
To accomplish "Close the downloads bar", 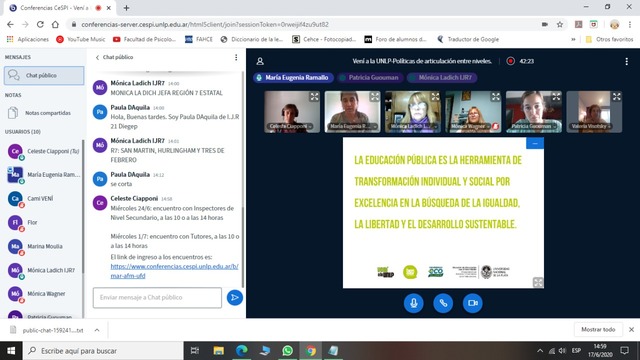I will click(x=631, y=329).
